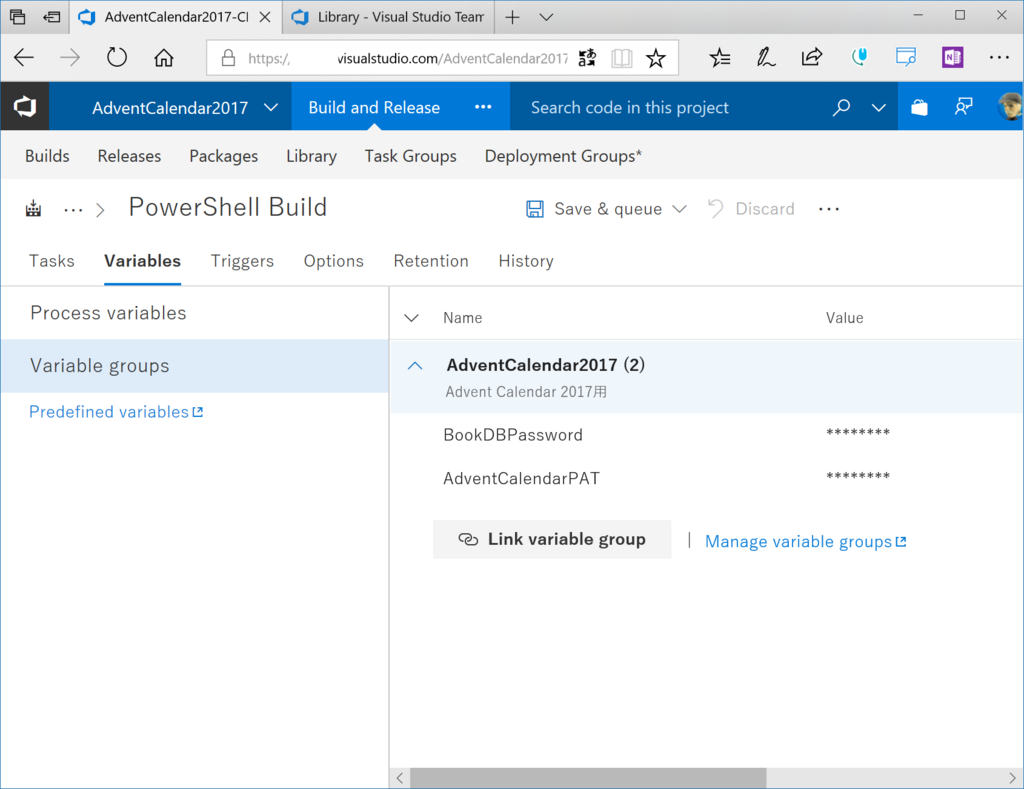Click the web capture extension icon
The height and width of the screenshot is (789, 1024).
(906, 57)
